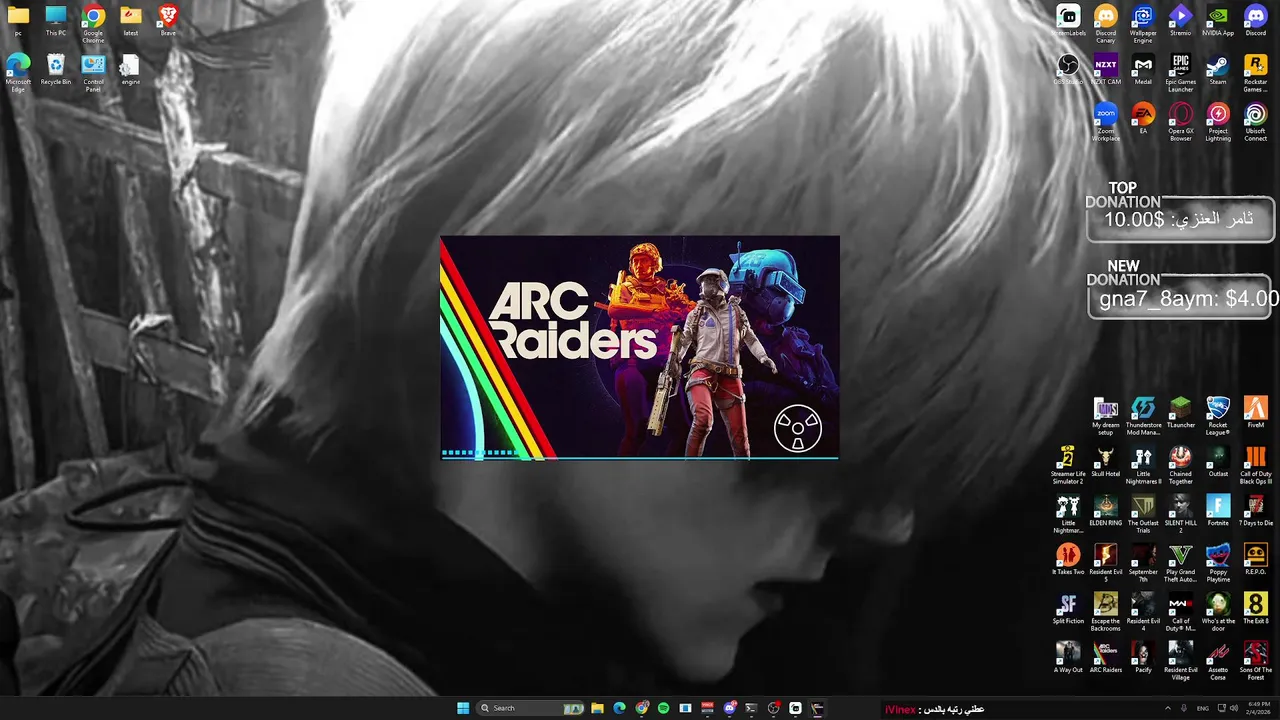
Task: Launch the SILENT HILL 2 shortcut
Action: 1180,513
